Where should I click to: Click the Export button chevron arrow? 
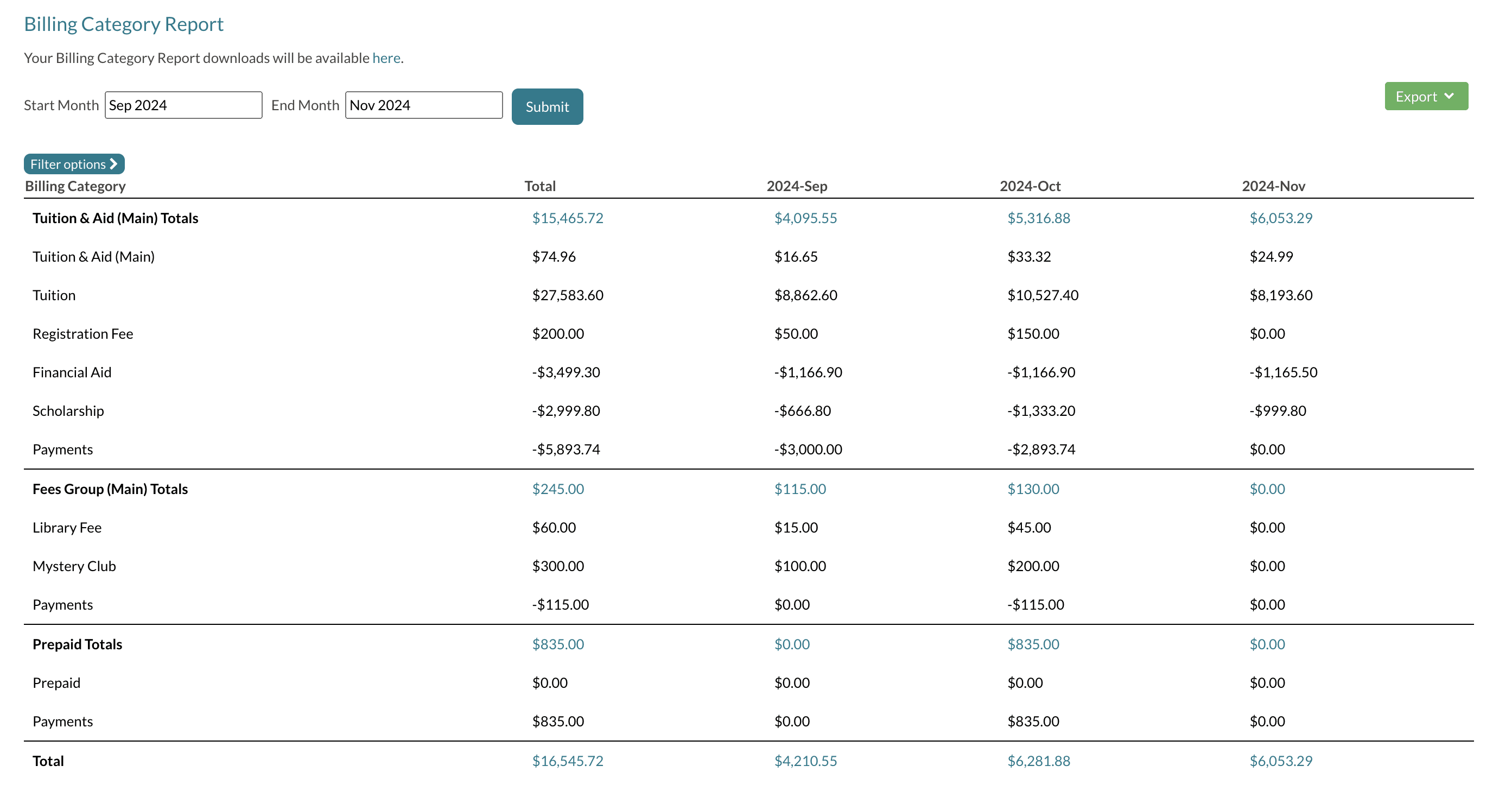click(1449, 96)
